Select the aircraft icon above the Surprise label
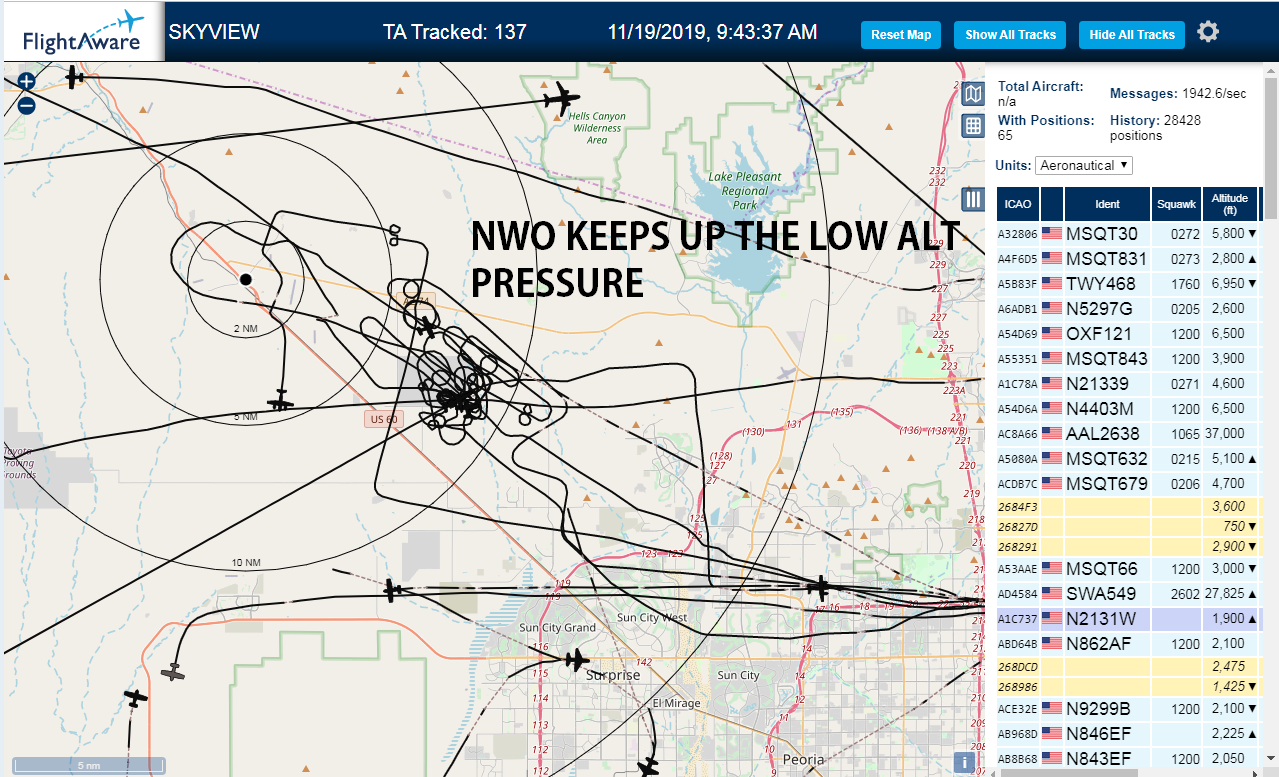Image resolution: width=1279 pixels, height=777 pixels. pyautogui.click(x=575, y=659)
